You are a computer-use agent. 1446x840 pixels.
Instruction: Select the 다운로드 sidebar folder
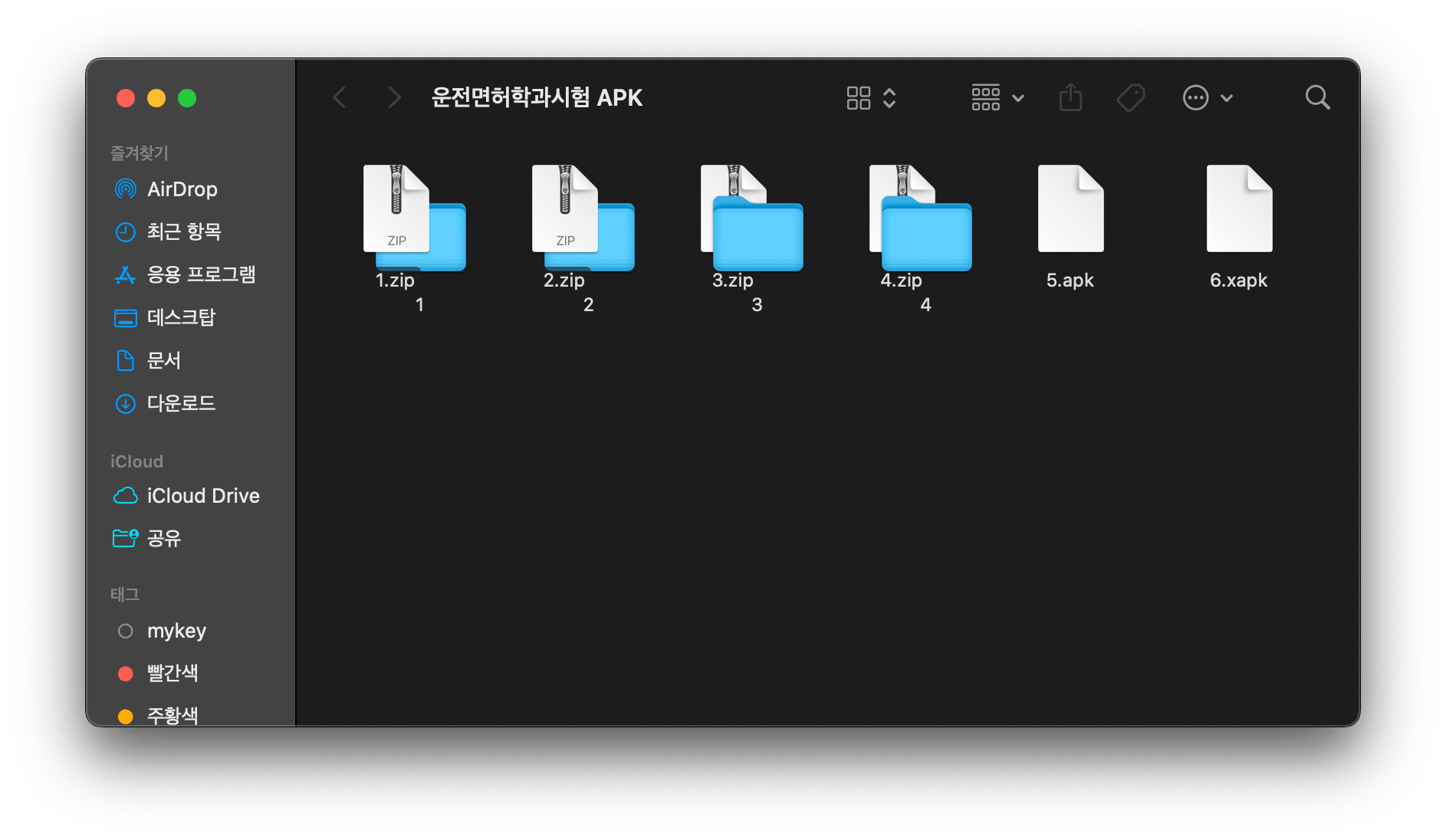pos(181,403)
